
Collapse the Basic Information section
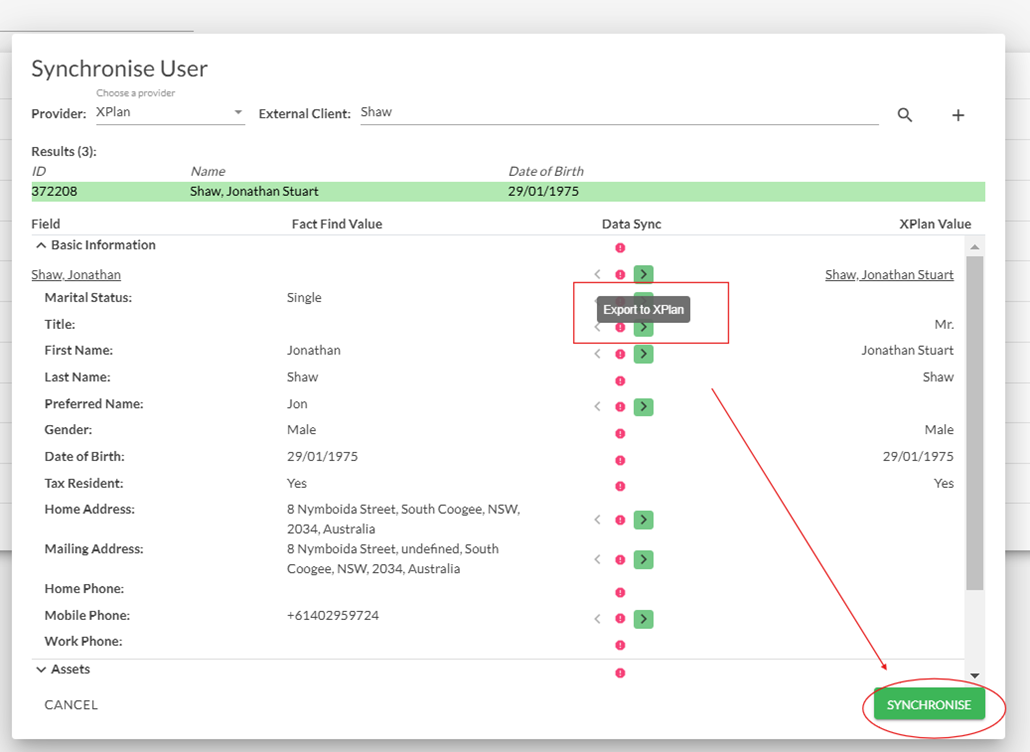pyautogui.click(x=41, y=245)
